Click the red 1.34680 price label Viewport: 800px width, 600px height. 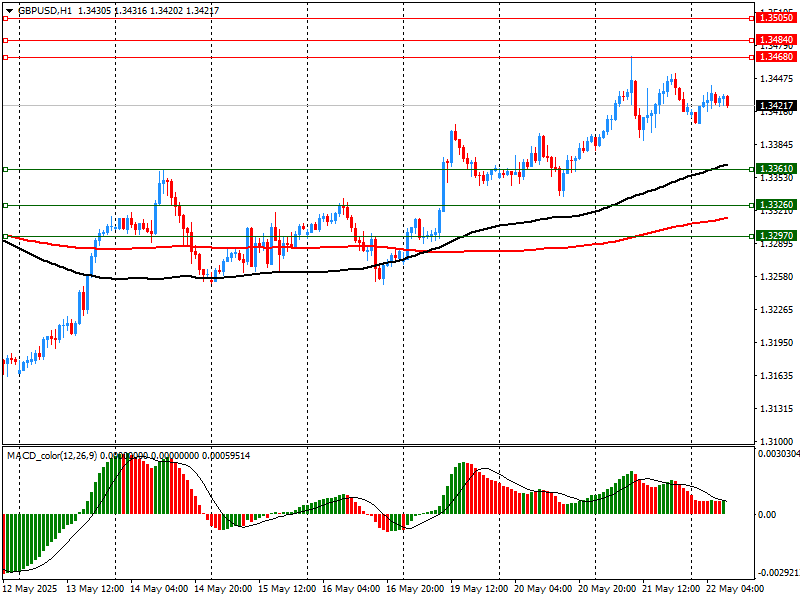point(776,57)
